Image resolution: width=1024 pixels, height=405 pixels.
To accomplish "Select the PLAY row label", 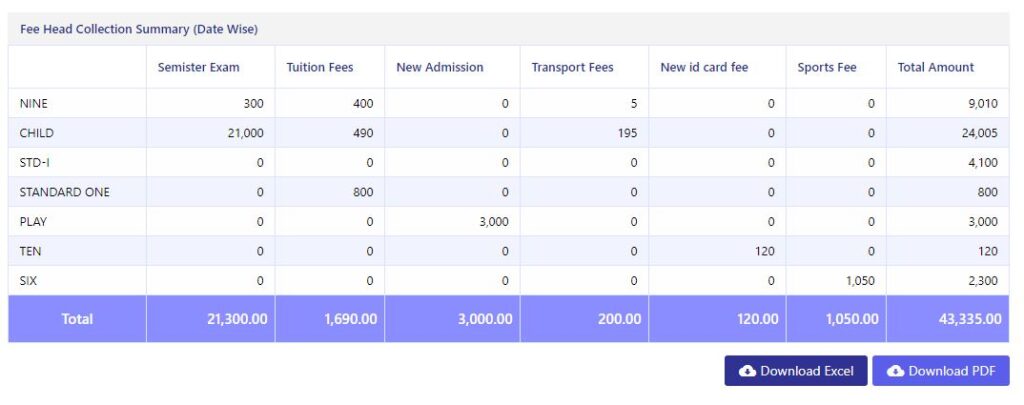I will [x=33, y=221].
